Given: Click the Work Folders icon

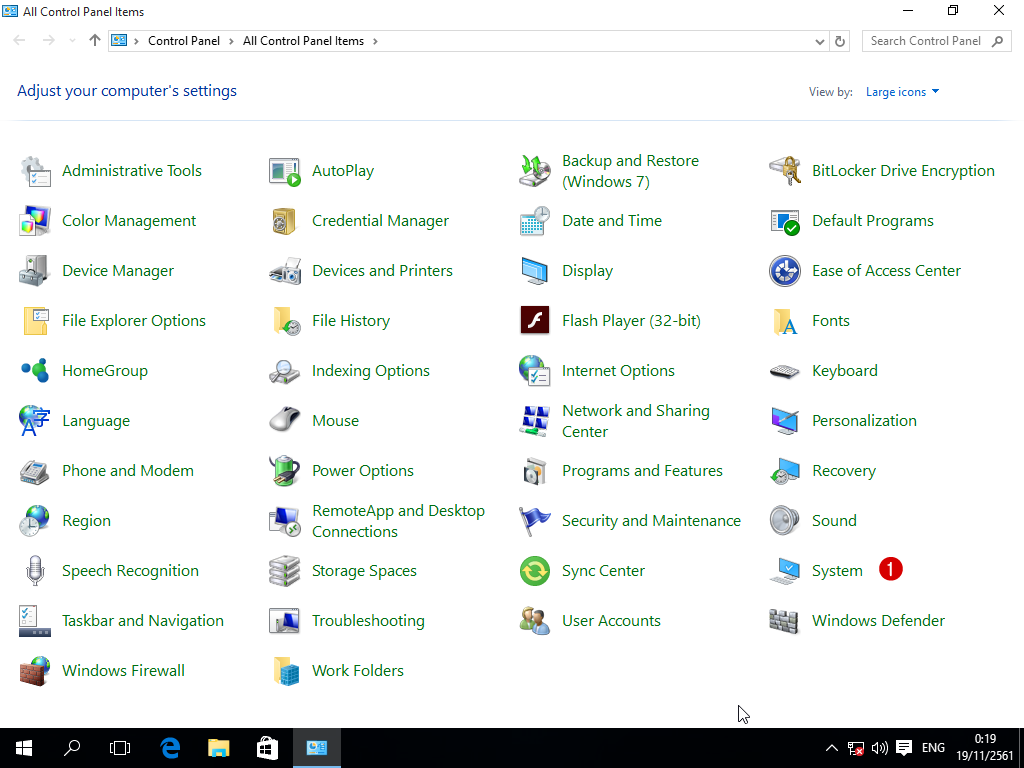Looking at the screenshot, I should pos(285,671).
